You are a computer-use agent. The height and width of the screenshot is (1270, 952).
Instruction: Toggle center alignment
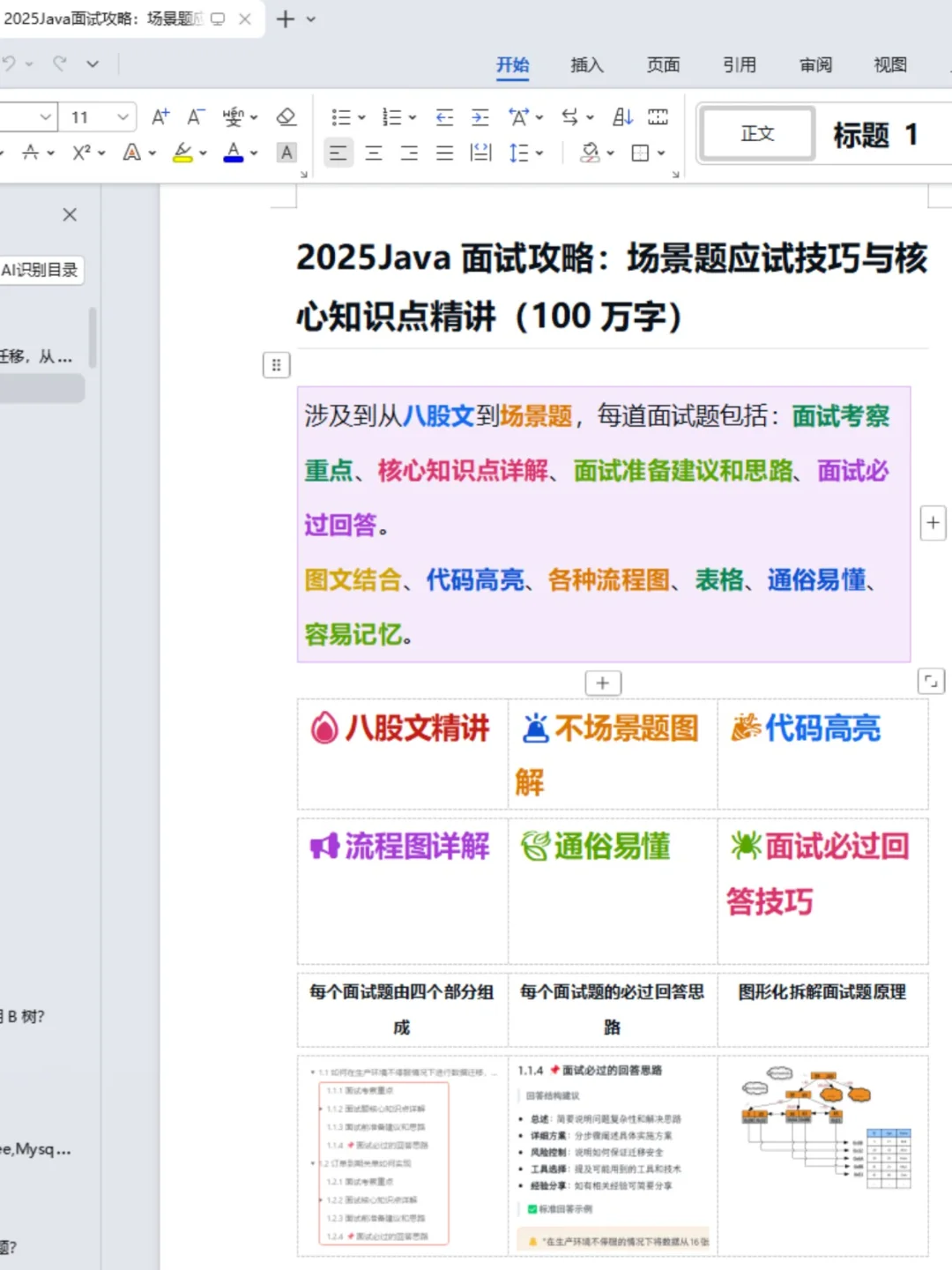pos(374,153)
